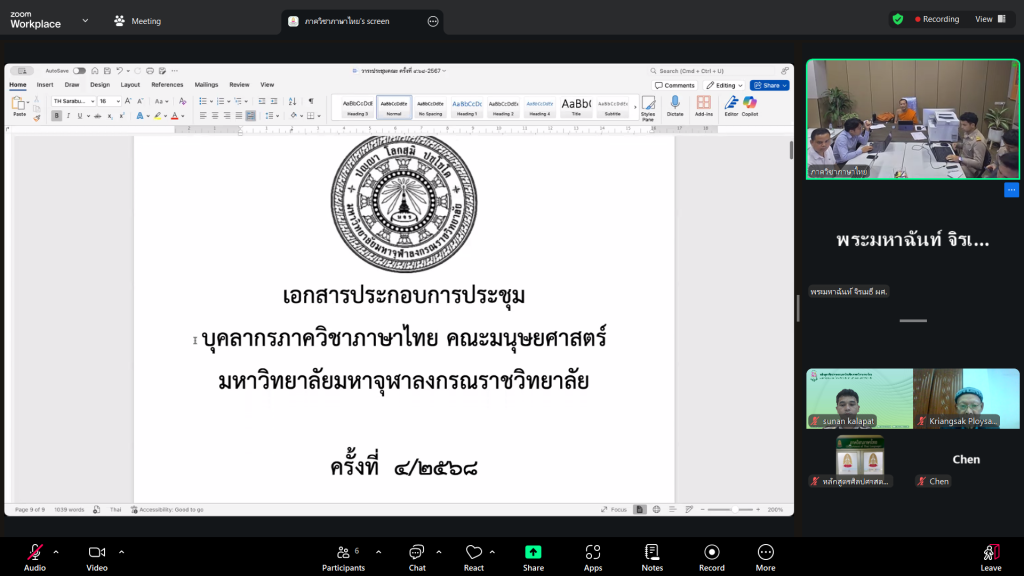Switch to the Design ribbon tab

coord(100,85)
